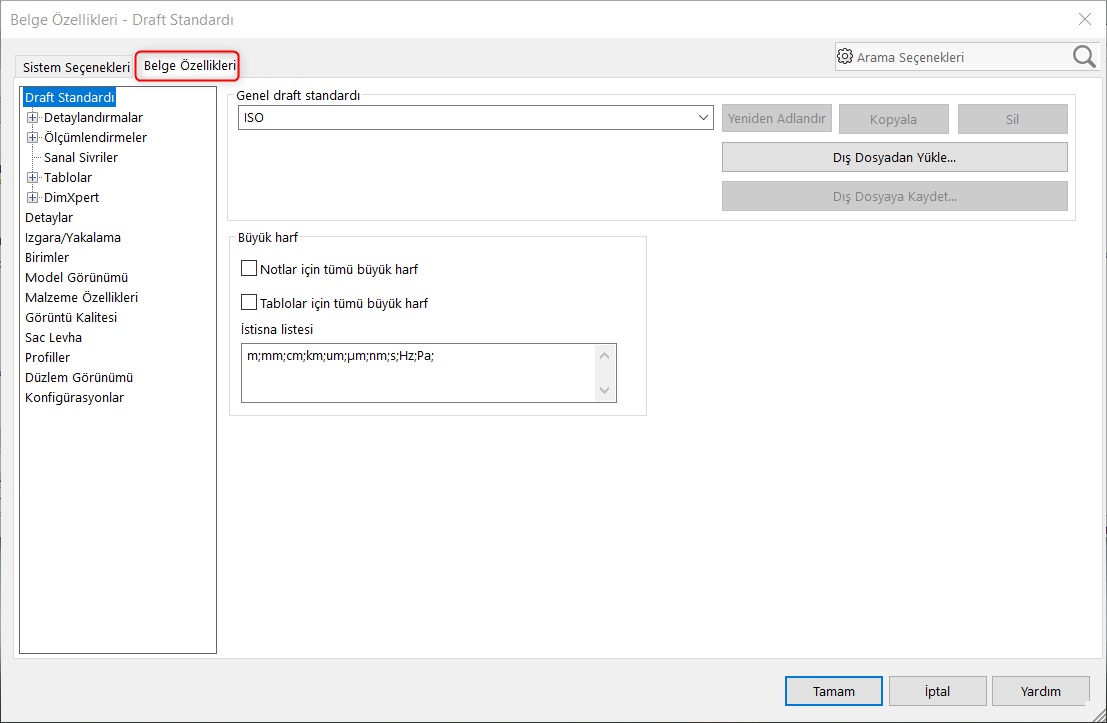1107x723 pixels.
Task: Click the İstisna listesi scroll up arrow
Action: [x=604, y=356]
